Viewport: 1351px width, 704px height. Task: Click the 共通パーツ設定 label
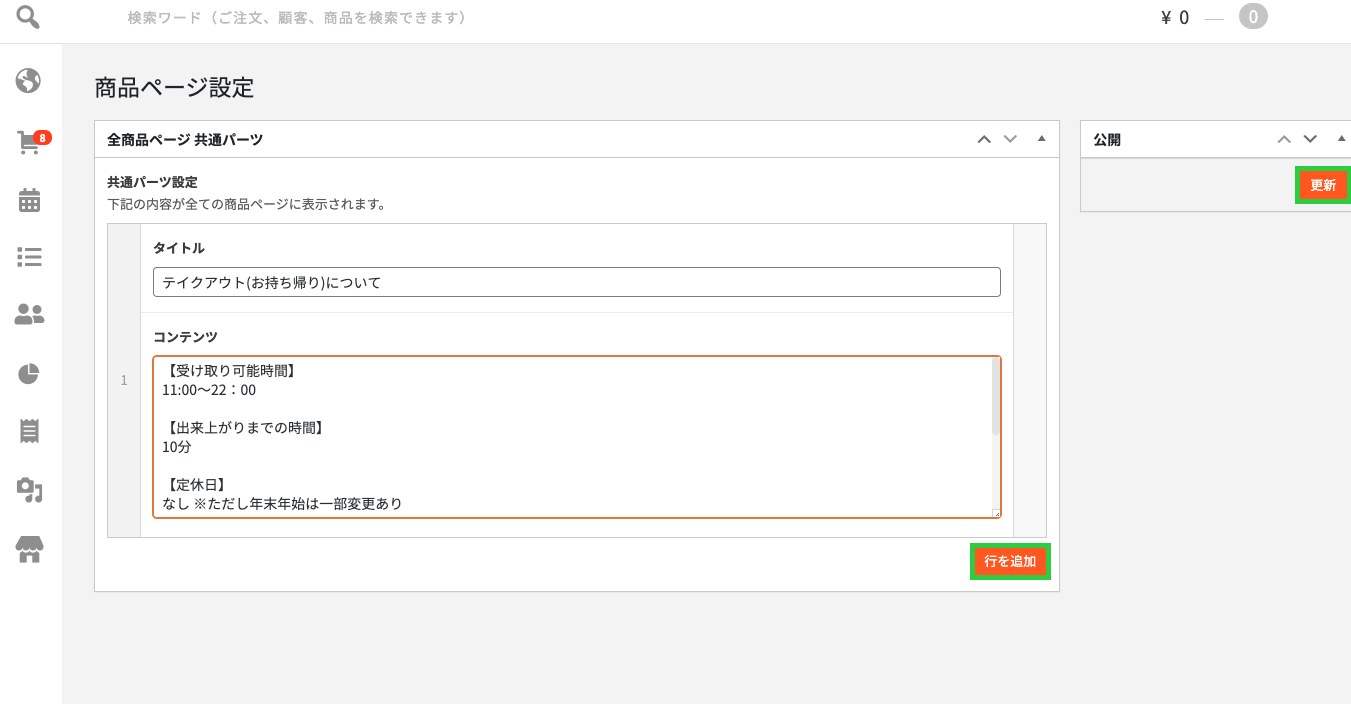(152, 182)
